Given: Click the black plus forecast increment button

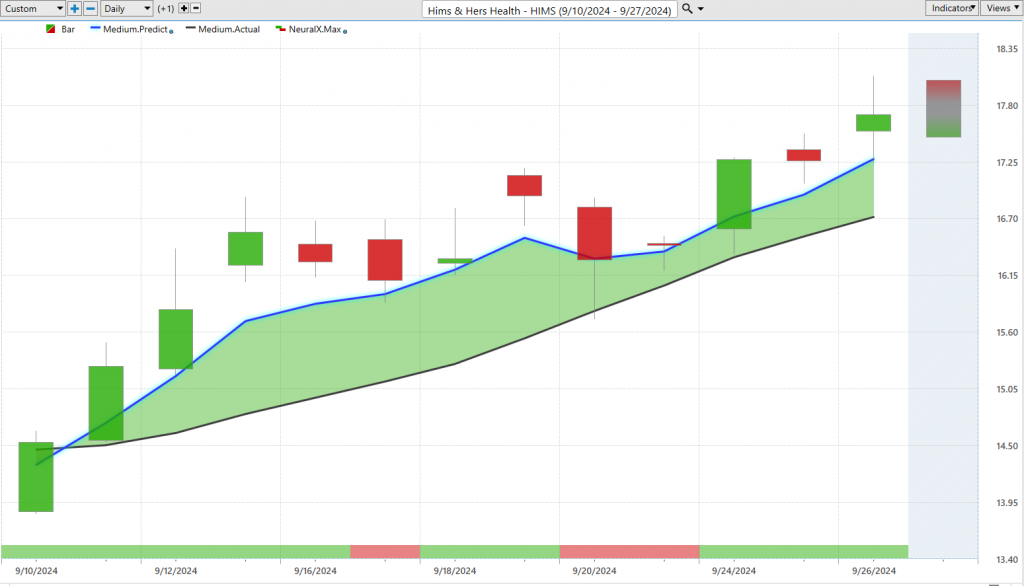Looking at the screenshot, I should 184,8.
